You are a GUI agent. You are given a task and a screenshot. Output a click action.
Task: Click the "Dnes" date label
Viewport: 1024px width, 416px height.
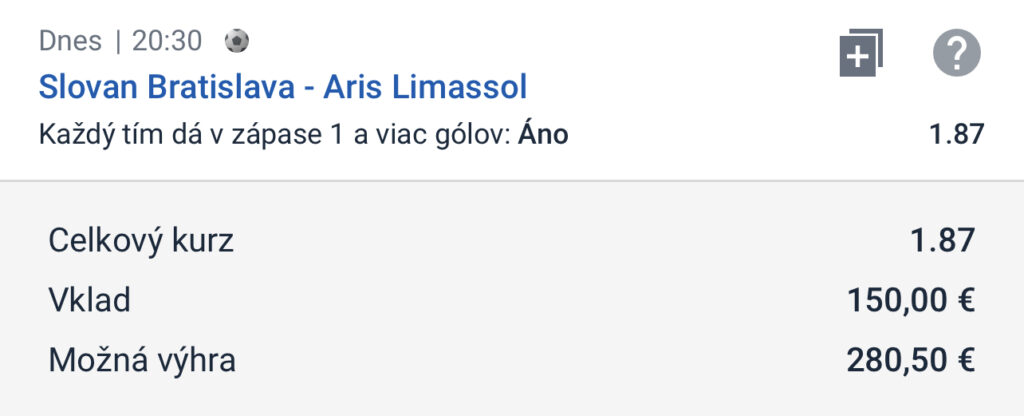(71, 41)
